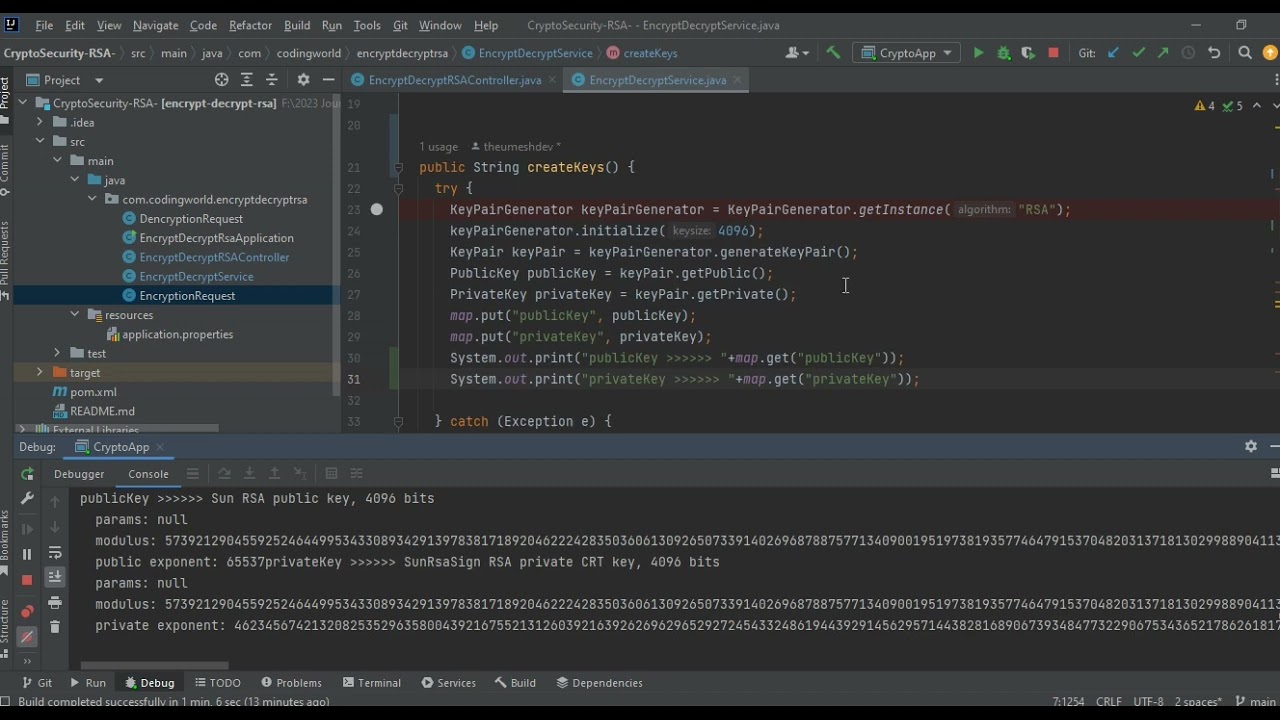Expand the target folder
1280x720 pixels.
click(x=40, y=372)
